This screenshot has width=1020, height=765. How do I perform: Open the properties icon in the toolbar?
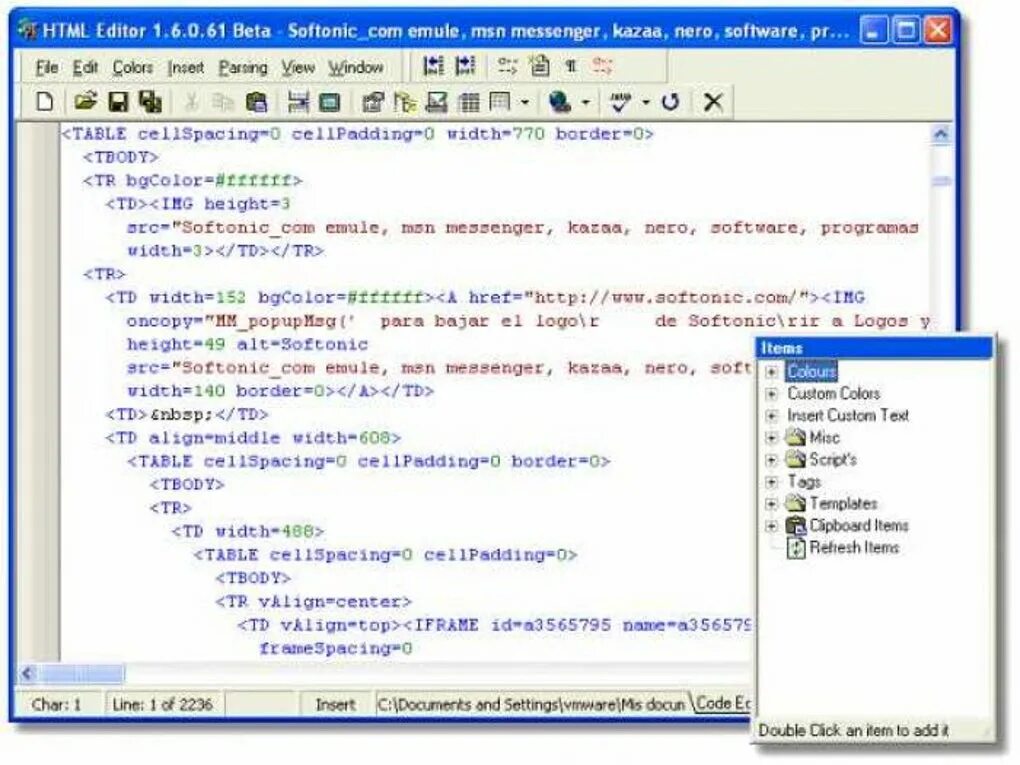pos(373,101)
